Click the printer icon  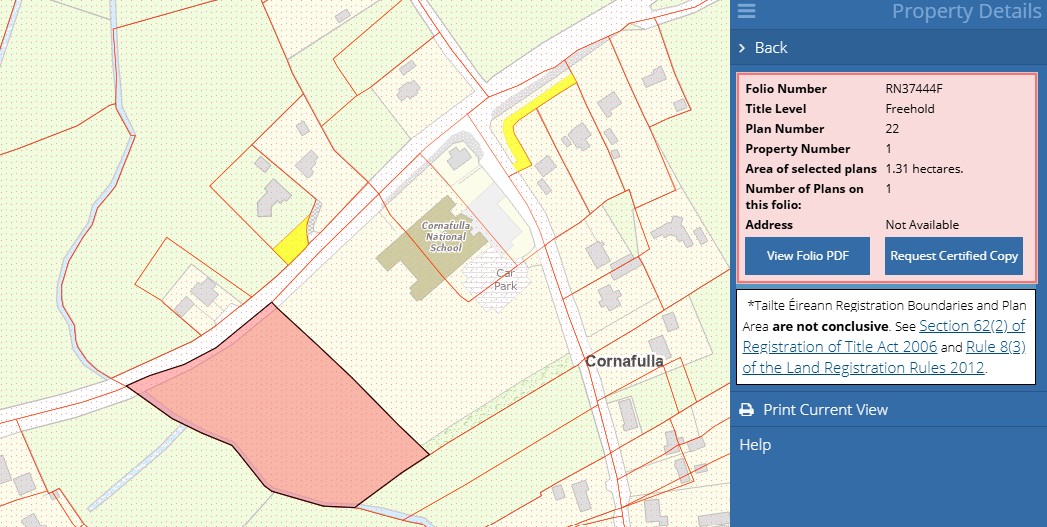(746, 410)
